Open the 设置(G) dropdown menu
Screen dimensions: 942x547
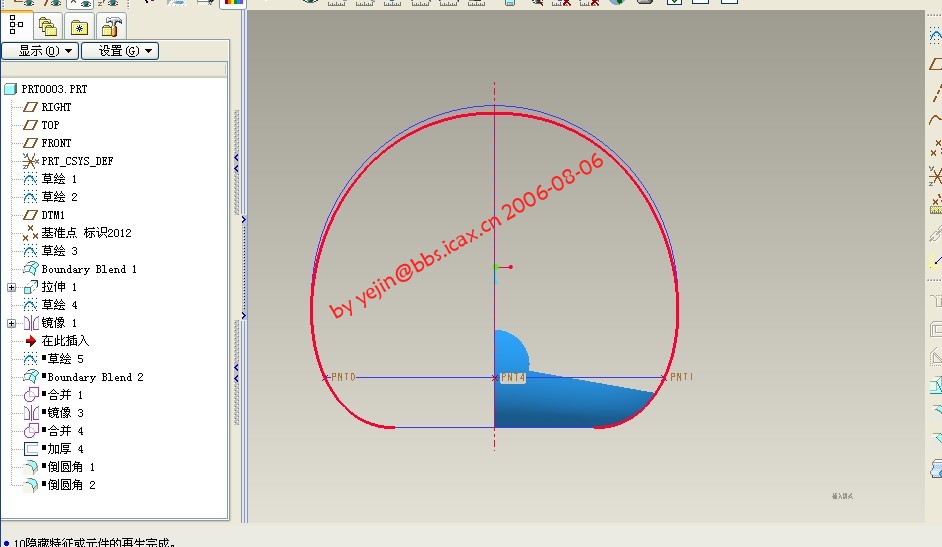pos(120,51)
